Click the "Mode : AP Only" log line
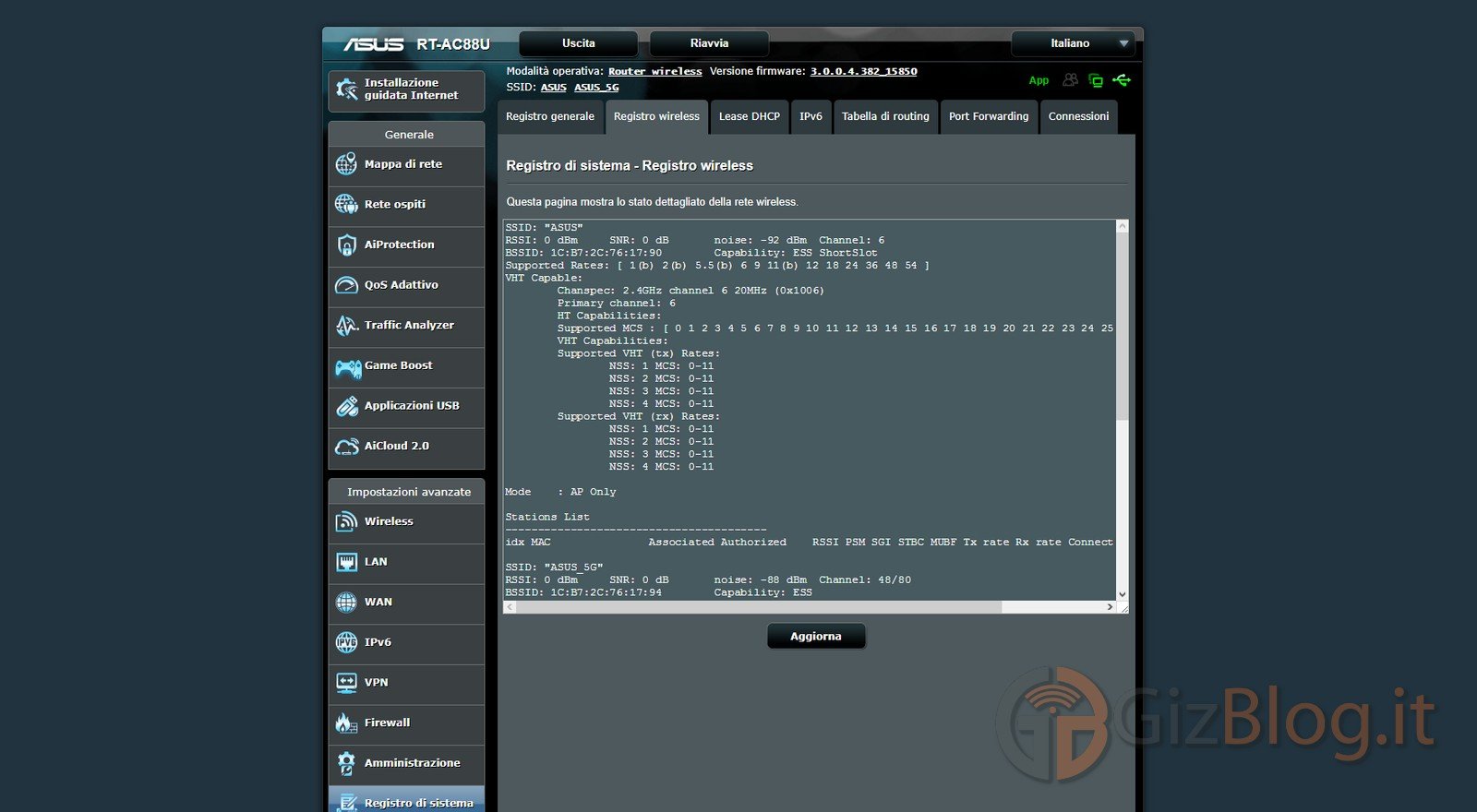 click(560, 492)
